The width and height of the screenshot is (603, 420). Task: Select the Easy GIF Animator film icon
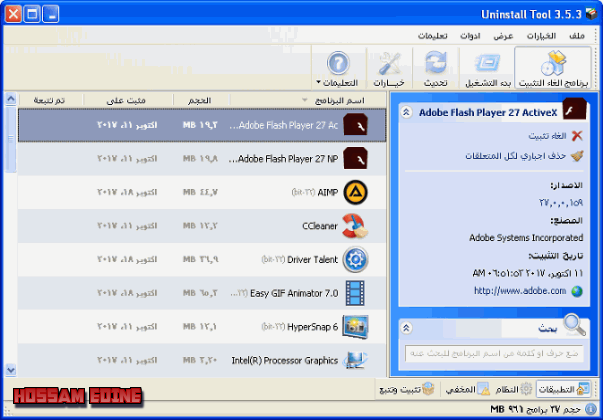tap(355, 293)
